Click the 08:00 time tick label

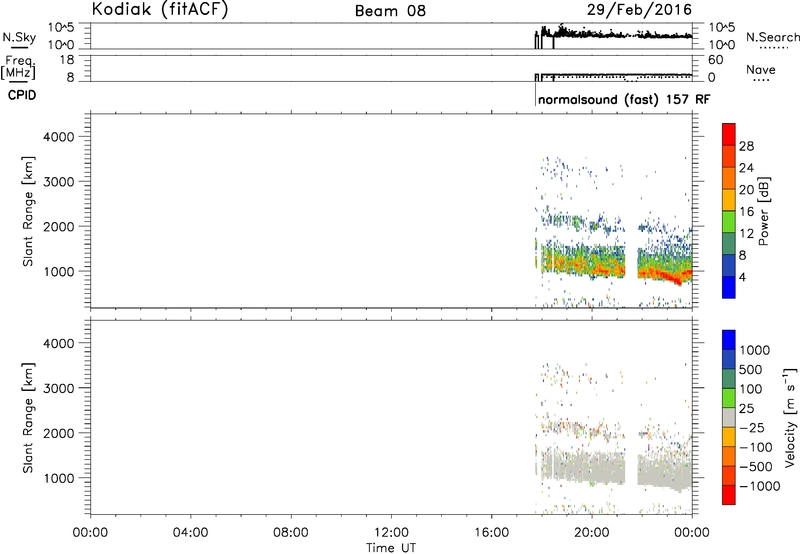coord(290,533)
